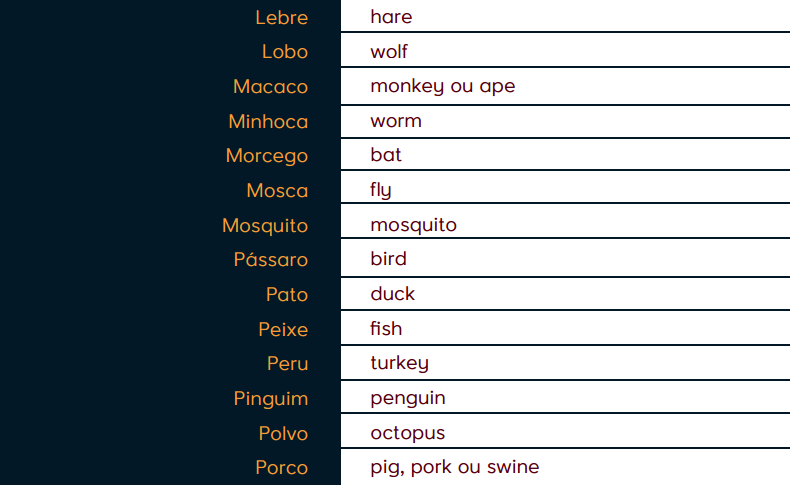Click the Peixe label
The width and height of the screenshot is (790, 485).
click(283, 329)
